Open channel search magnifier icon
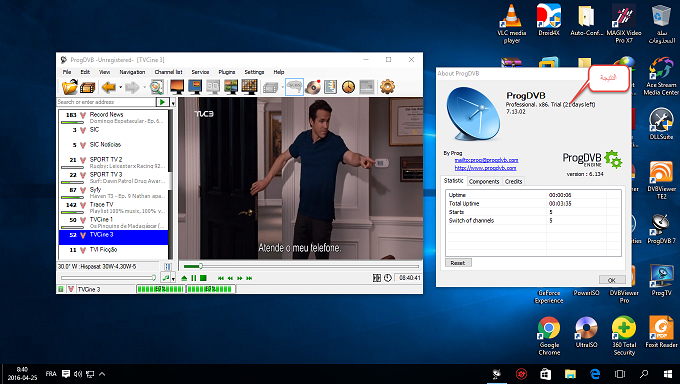This screenshot has height=384, width=680. 156,87
